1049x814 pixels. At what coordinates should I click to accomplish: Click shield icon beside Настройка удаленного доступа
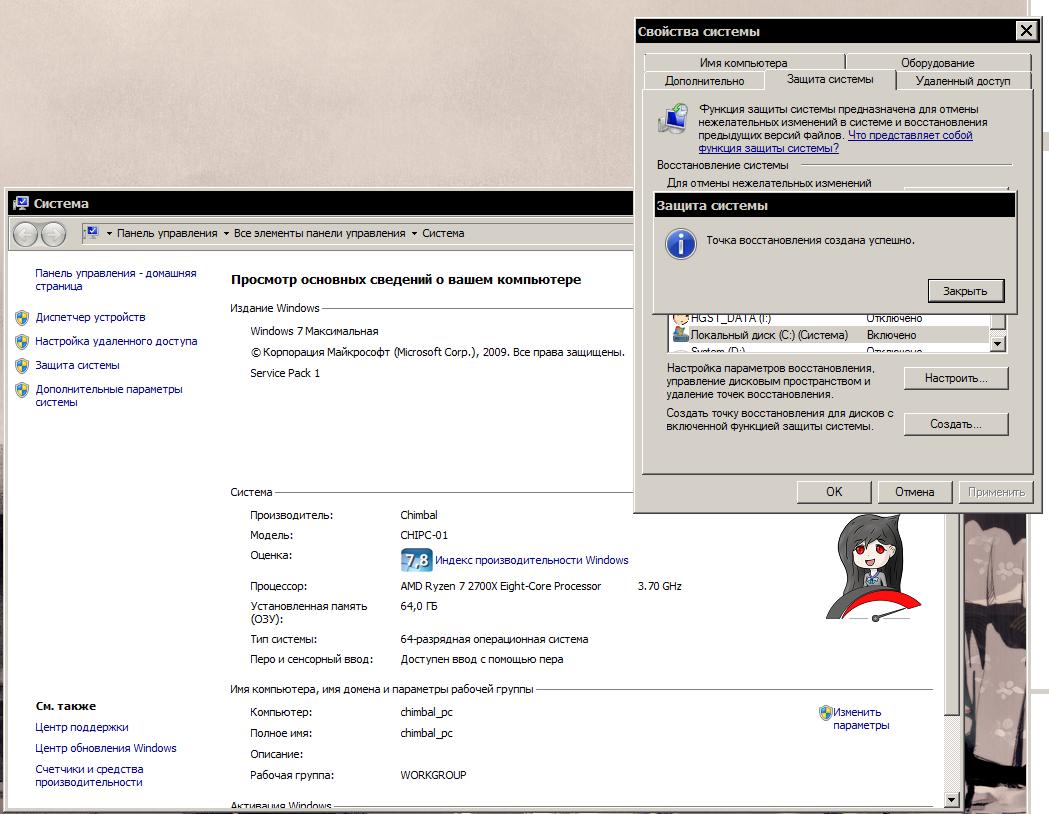point(22,342)
